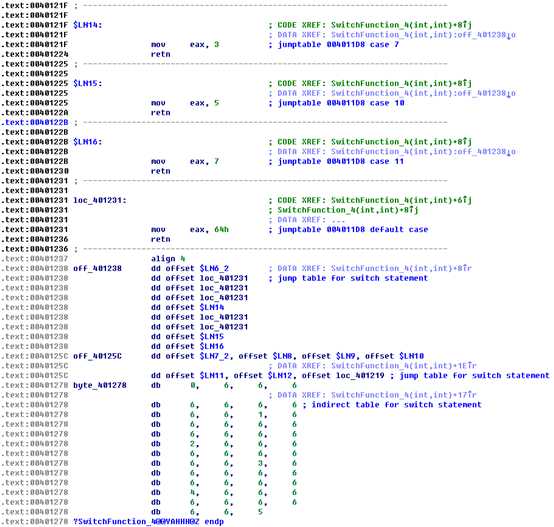Click the 'jumptable 004011D8 default case' comment
Screen dimensions: 554x527
(353, 230)
